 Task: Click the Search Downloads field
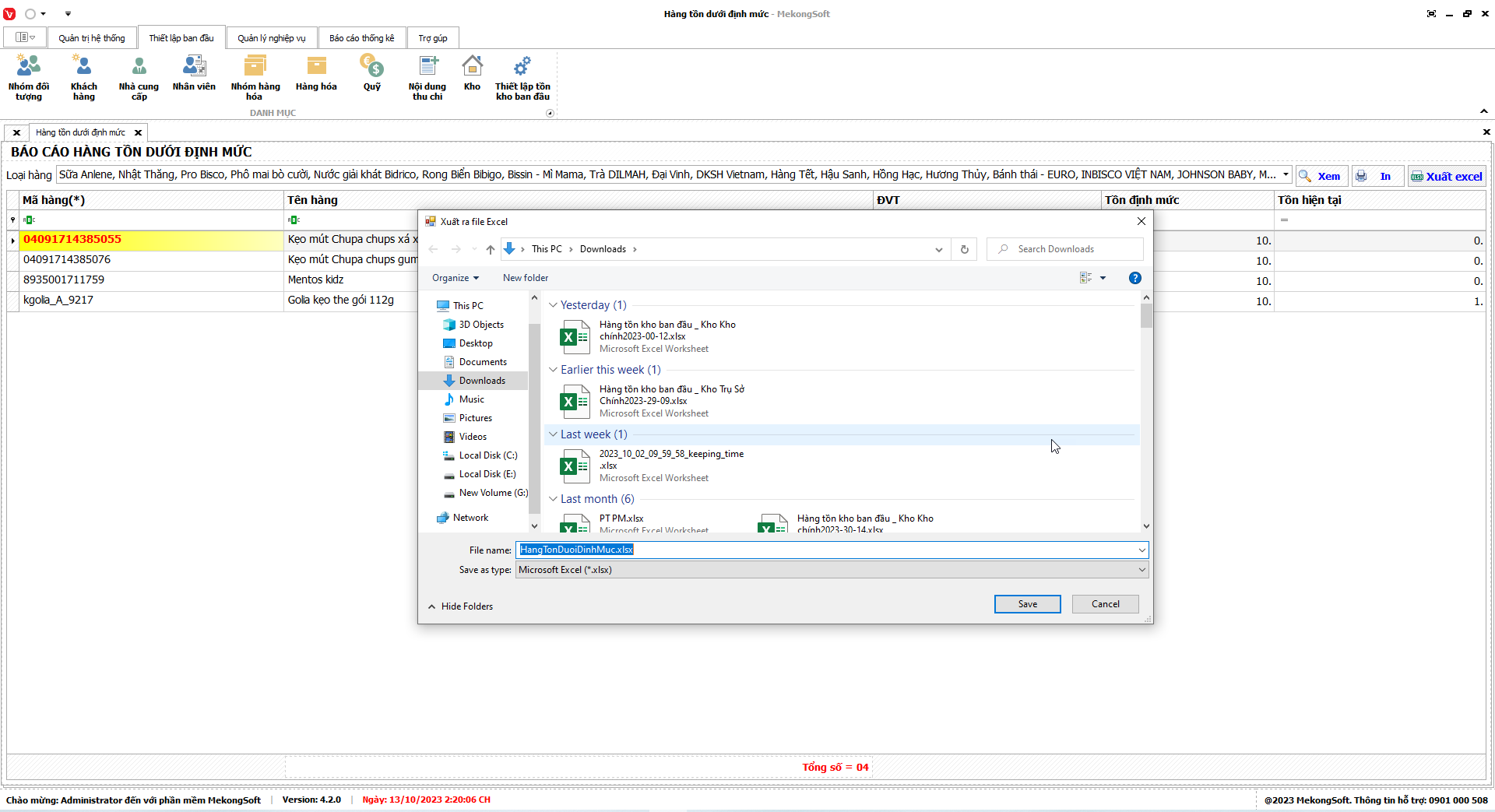tap(1065, 249)
